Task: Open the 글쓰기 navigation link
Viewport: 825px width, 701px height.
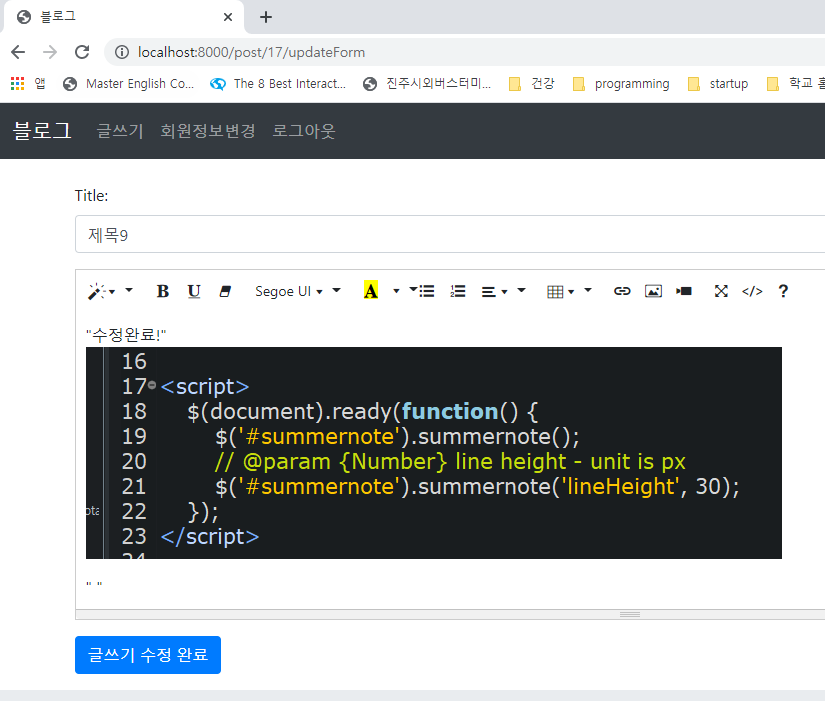Action: (x=120, y=131)
